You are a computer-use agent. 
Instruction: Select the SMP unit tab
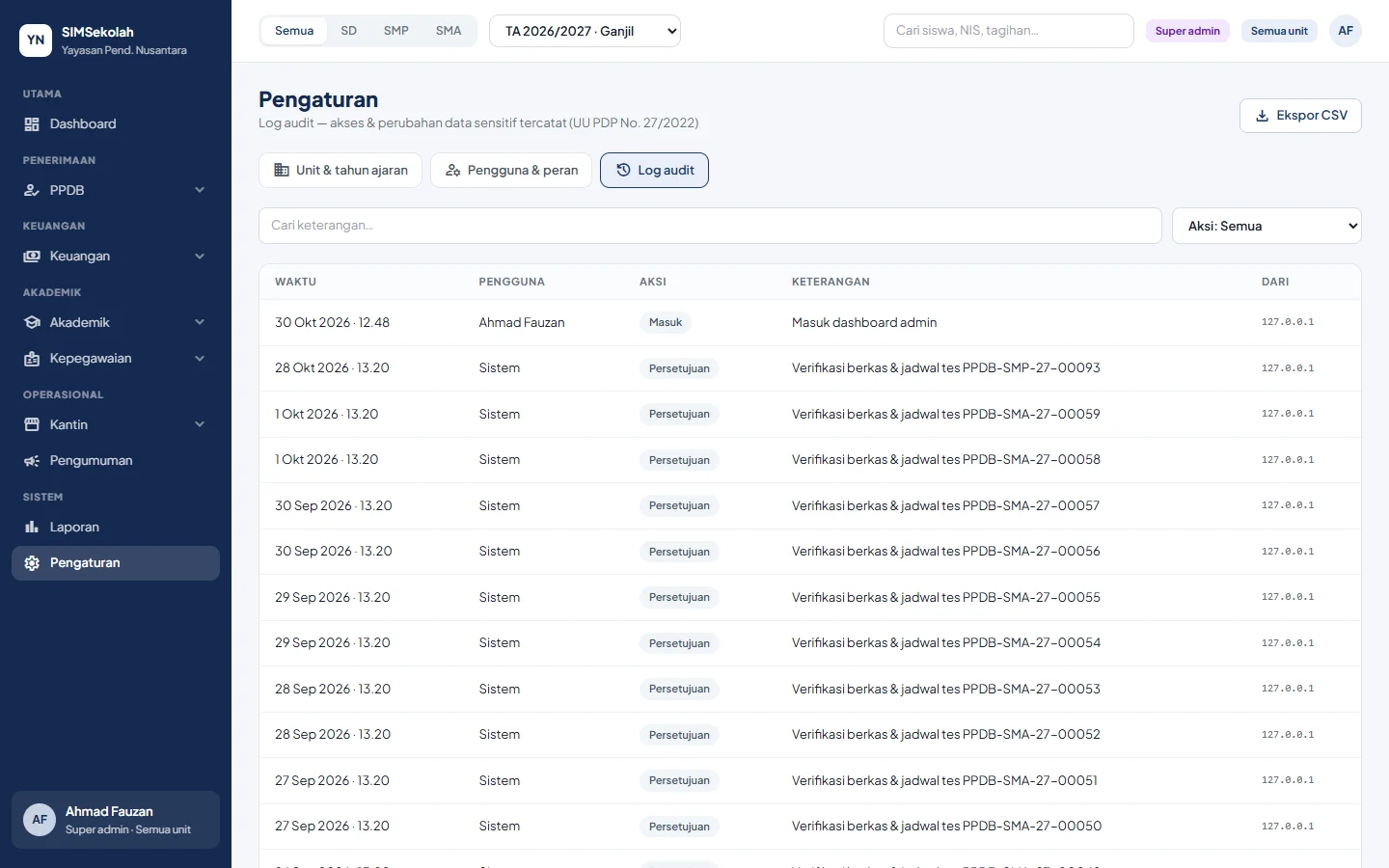[396, 31]
